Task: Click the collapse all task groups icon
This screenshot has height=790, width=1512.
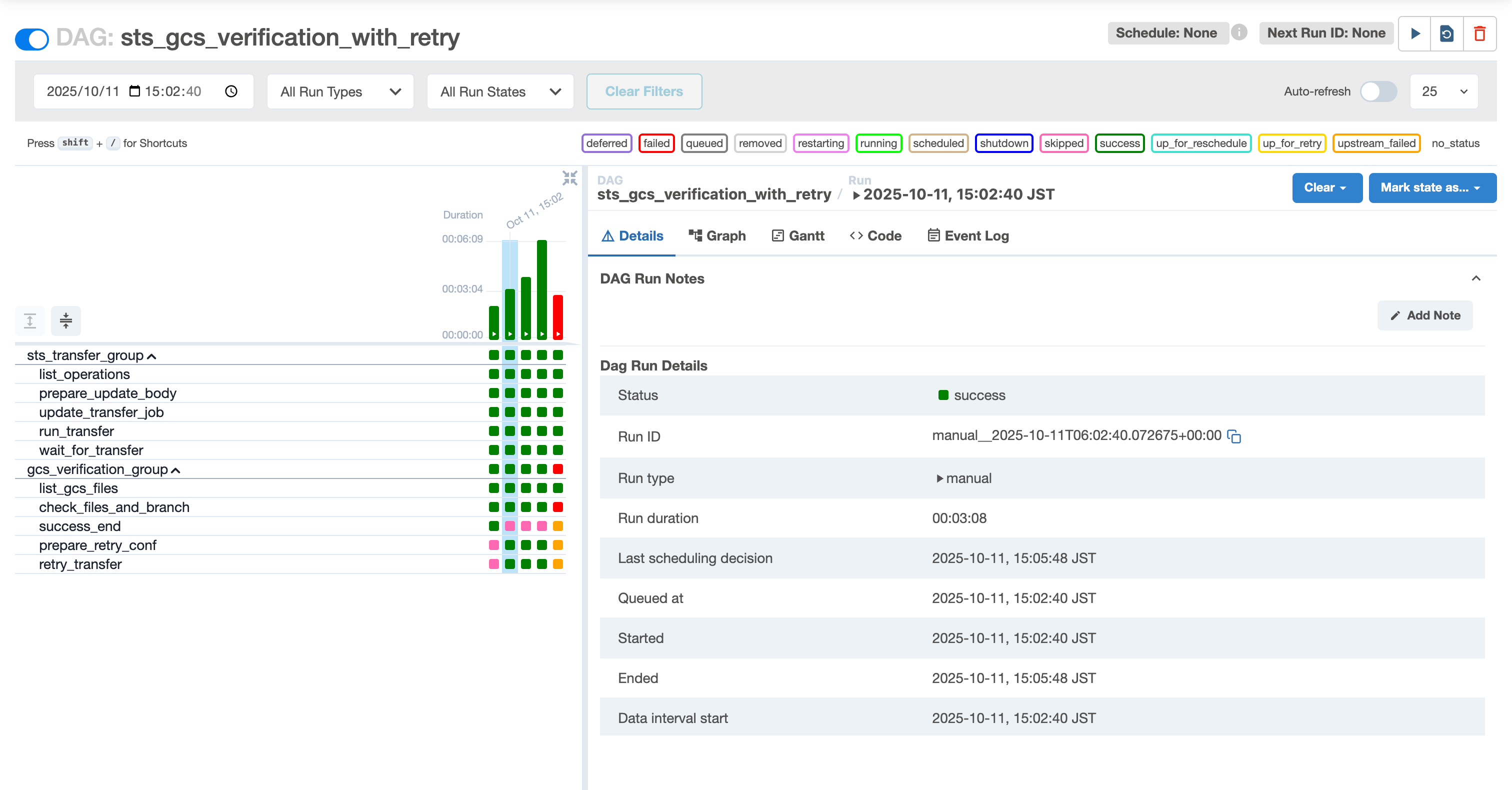Action: pos(65,320)
